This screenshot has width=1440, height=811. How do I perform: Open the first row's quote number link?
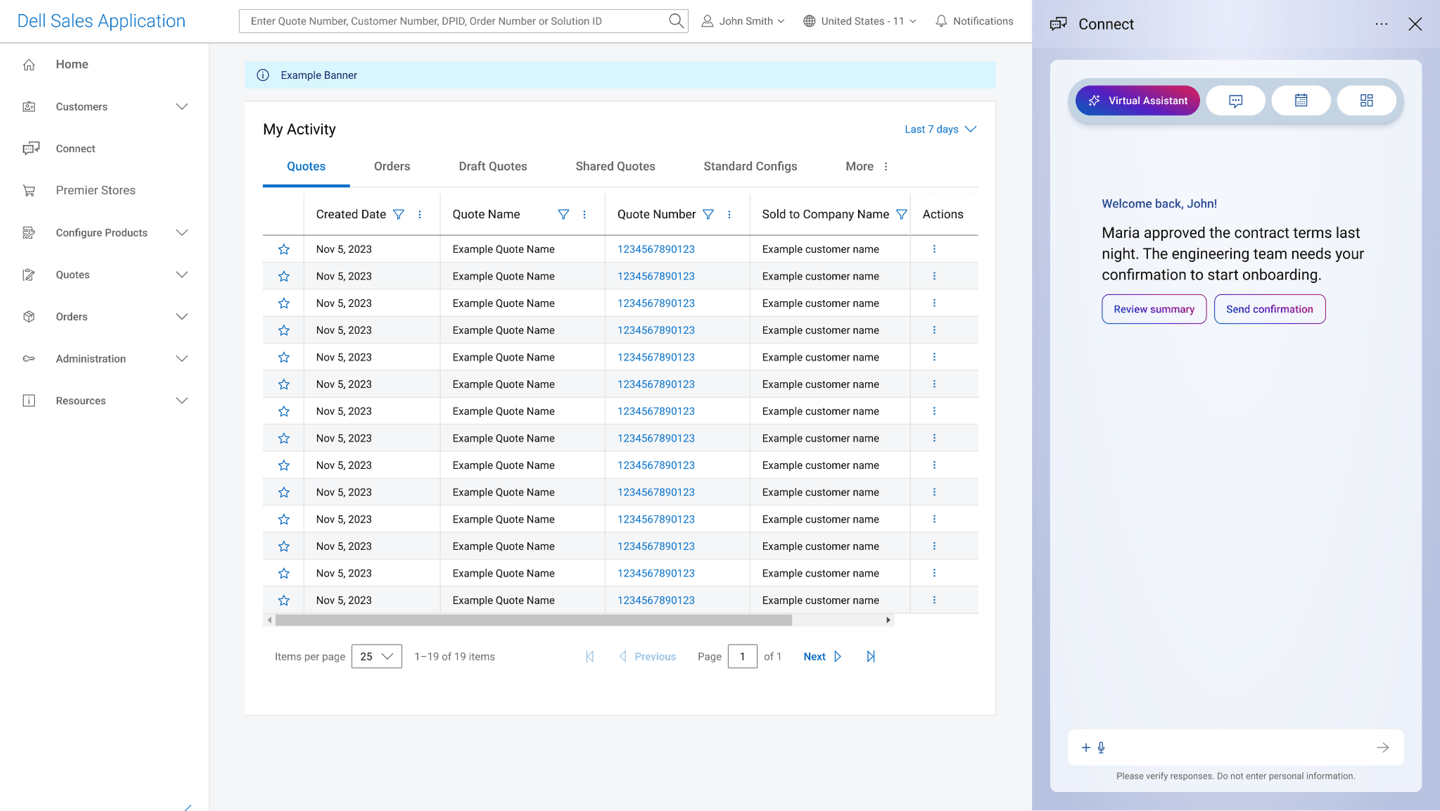coord(656,249)
